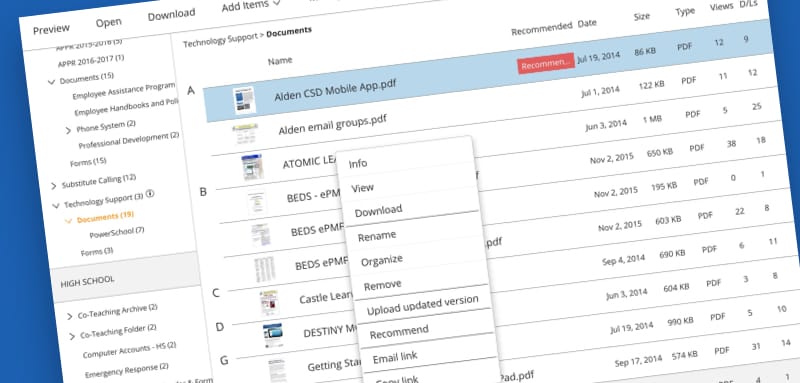The height and width of the screenshot is (383, 800).
Task: Follow the Technology Support breadcrumb link
Action: click(x=220, y=38)
